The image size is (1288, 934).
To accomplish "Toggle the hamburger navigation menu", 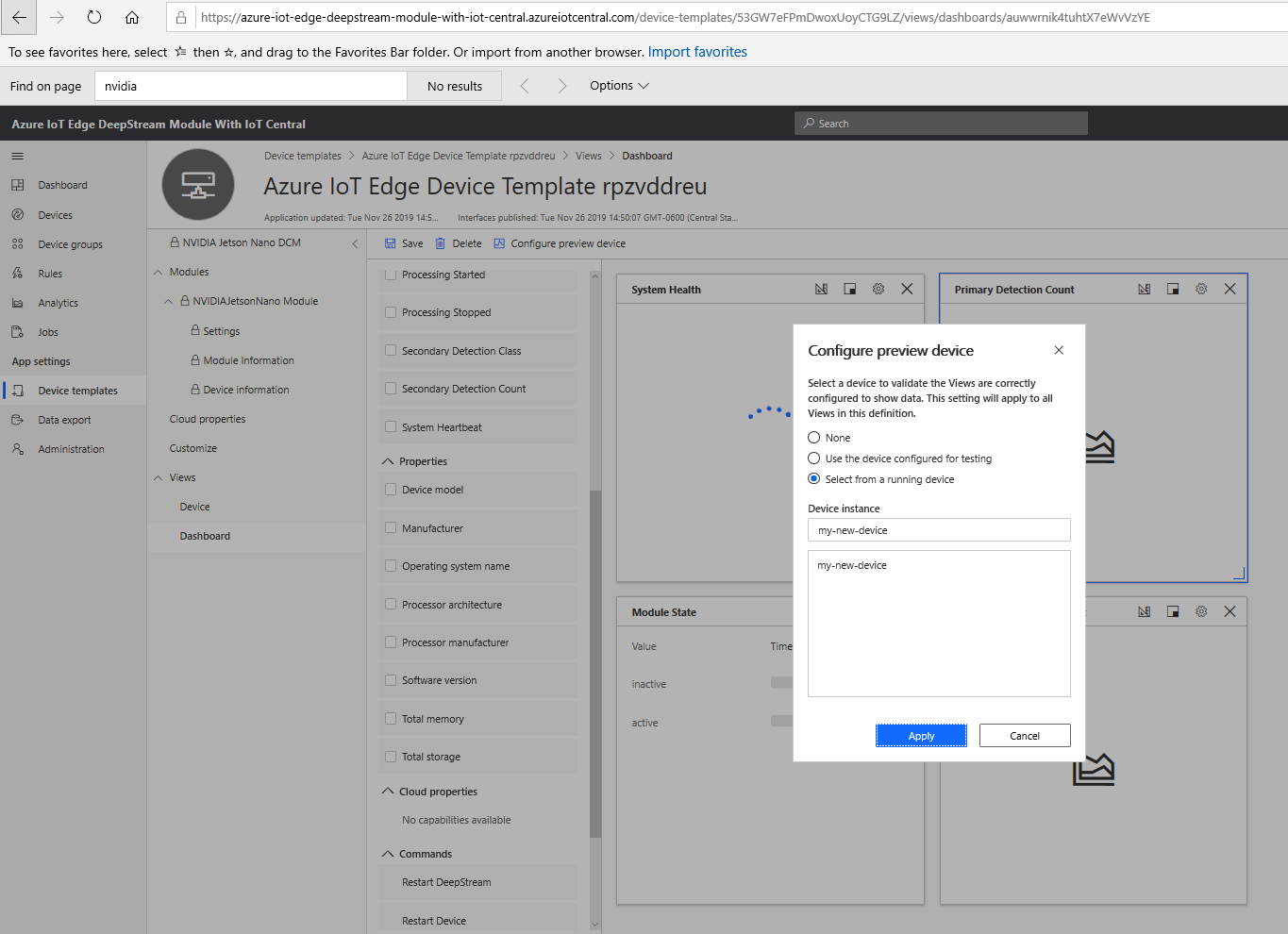I will (17, 157).
